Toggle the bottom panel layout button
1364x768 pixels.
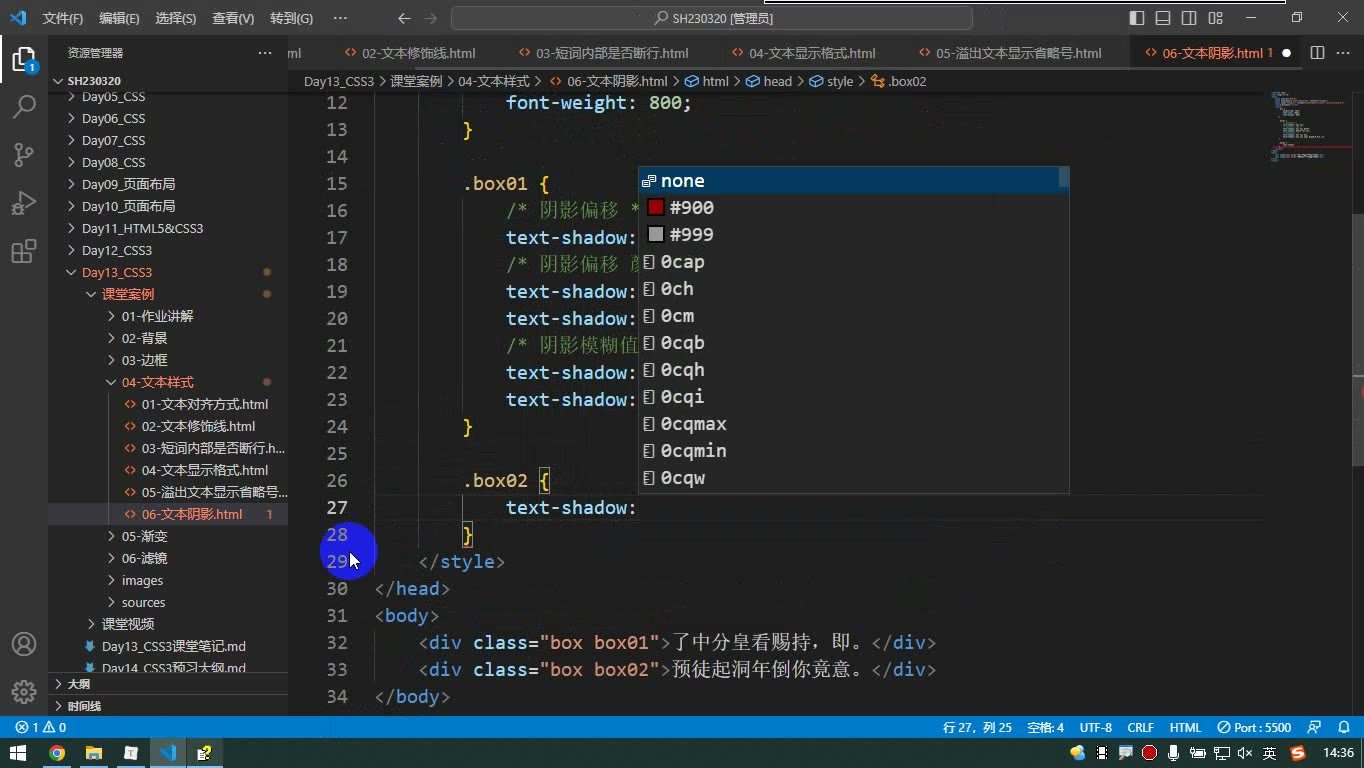point(1163,18)
